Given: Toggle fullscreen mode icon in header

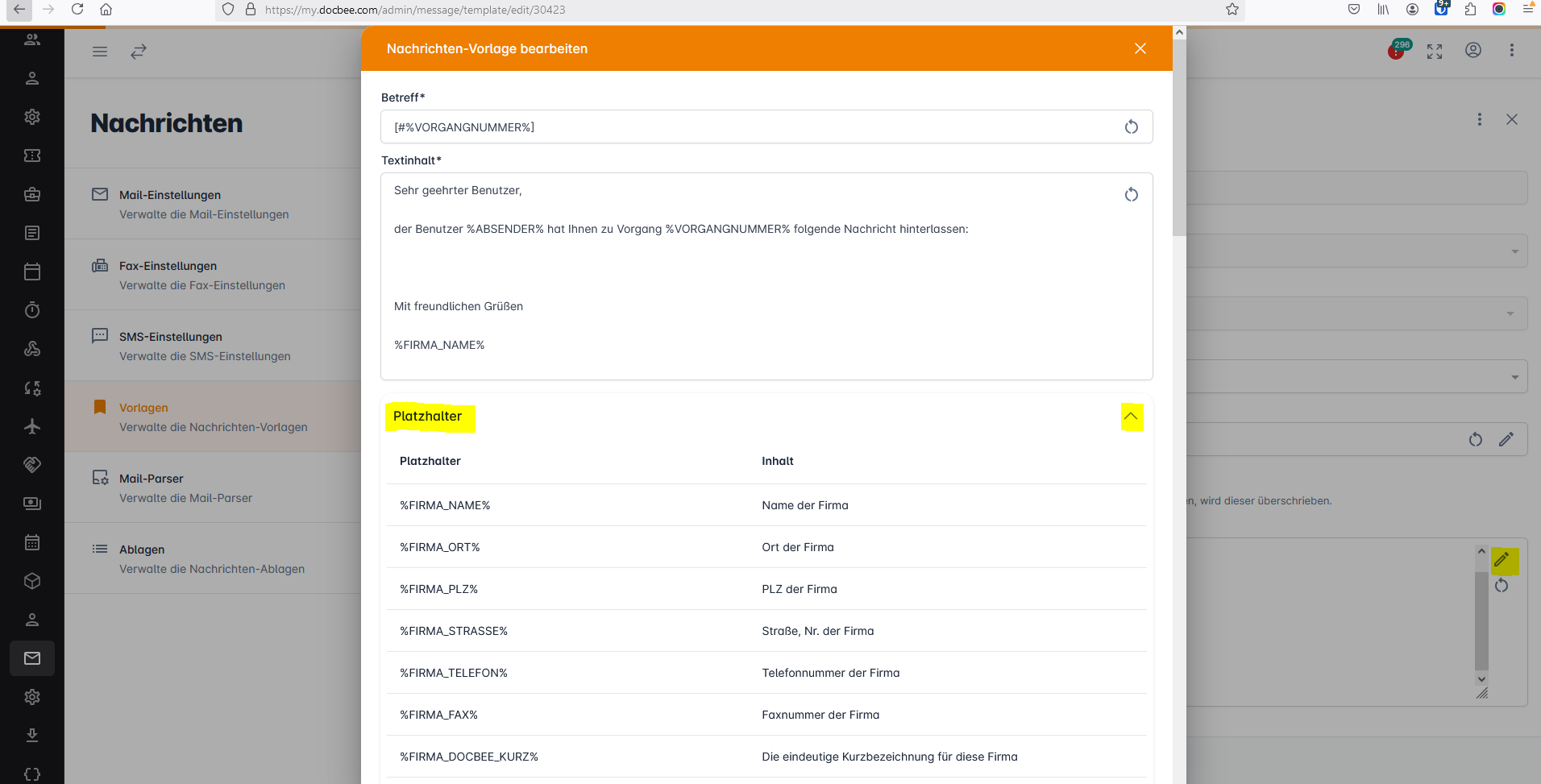Looking at the screenshot, I should (1435, 52).
